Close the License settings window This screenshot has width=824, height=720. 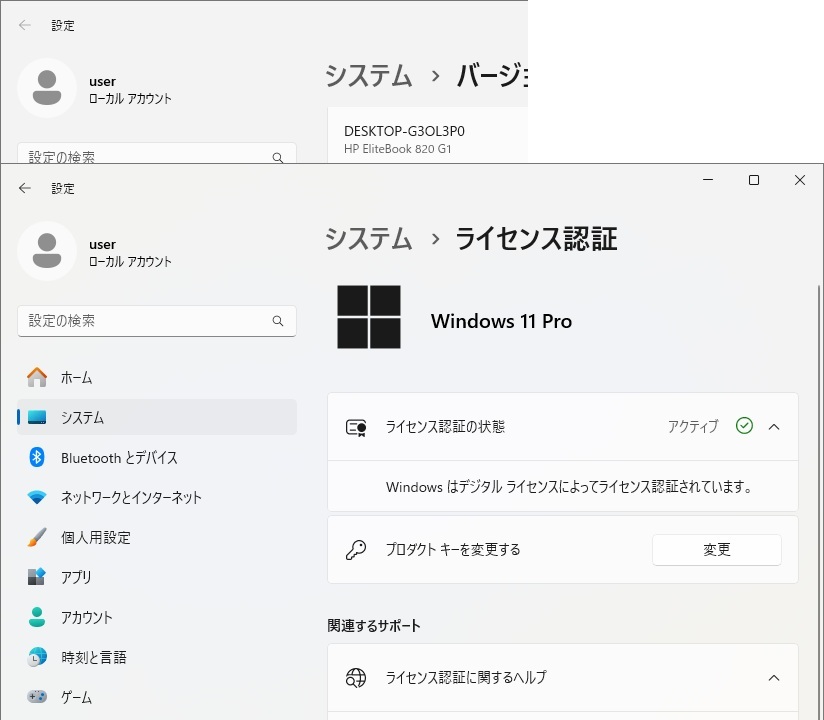coord(800,180)
